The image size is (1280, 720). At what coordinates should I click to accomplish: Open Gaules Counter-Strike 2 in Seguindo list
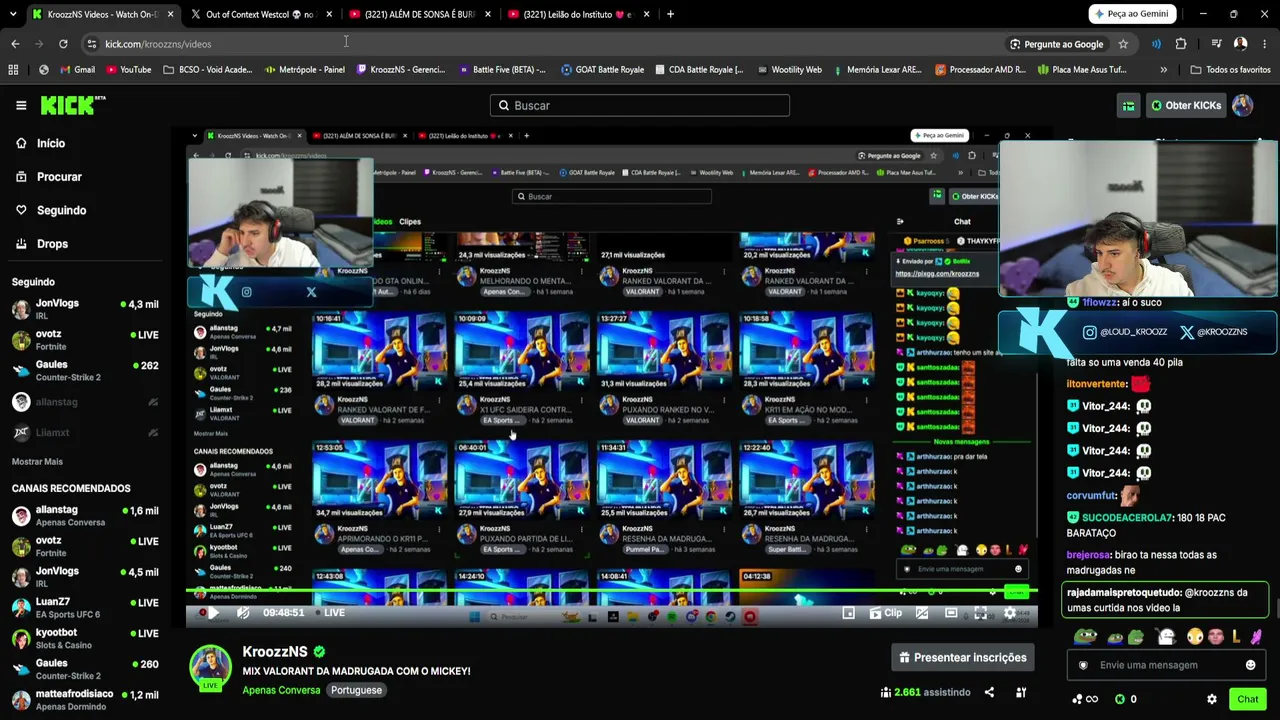coord(85,371)
